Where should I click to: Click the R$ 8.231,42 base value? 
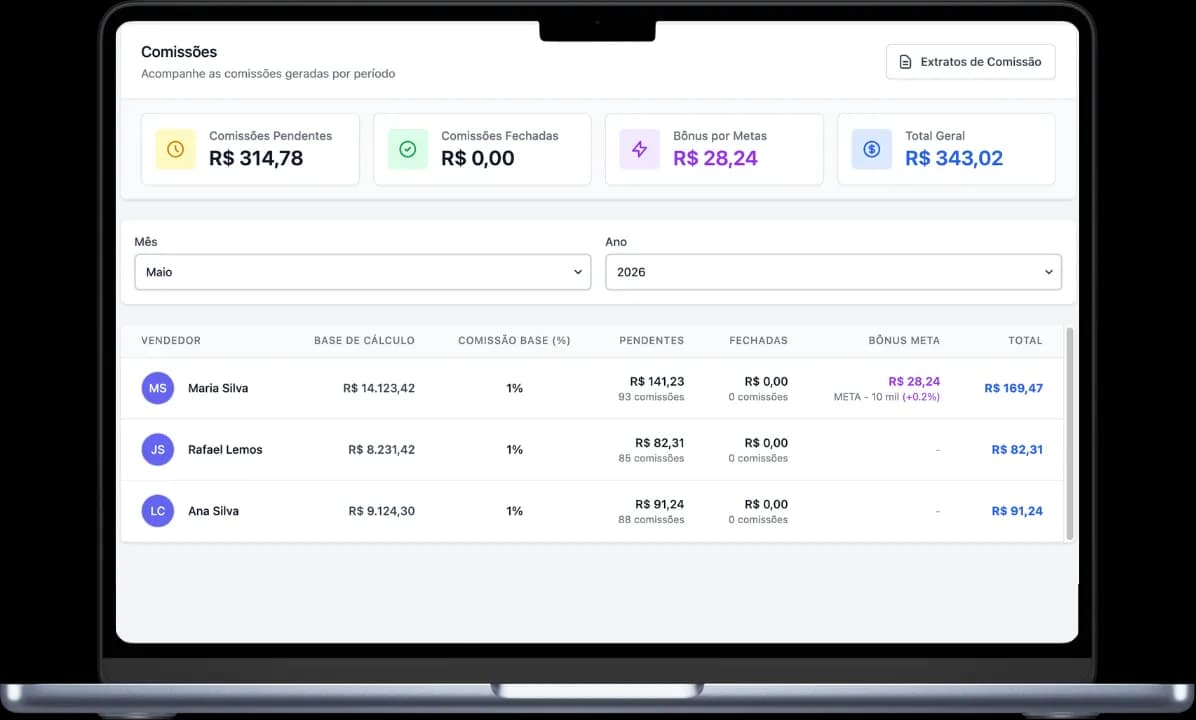(381, 450)
